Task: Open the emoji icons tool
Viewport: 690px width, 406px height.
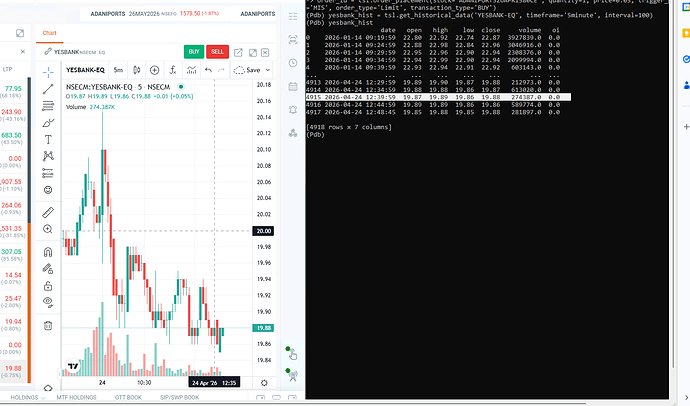Action: coord(48,190)
